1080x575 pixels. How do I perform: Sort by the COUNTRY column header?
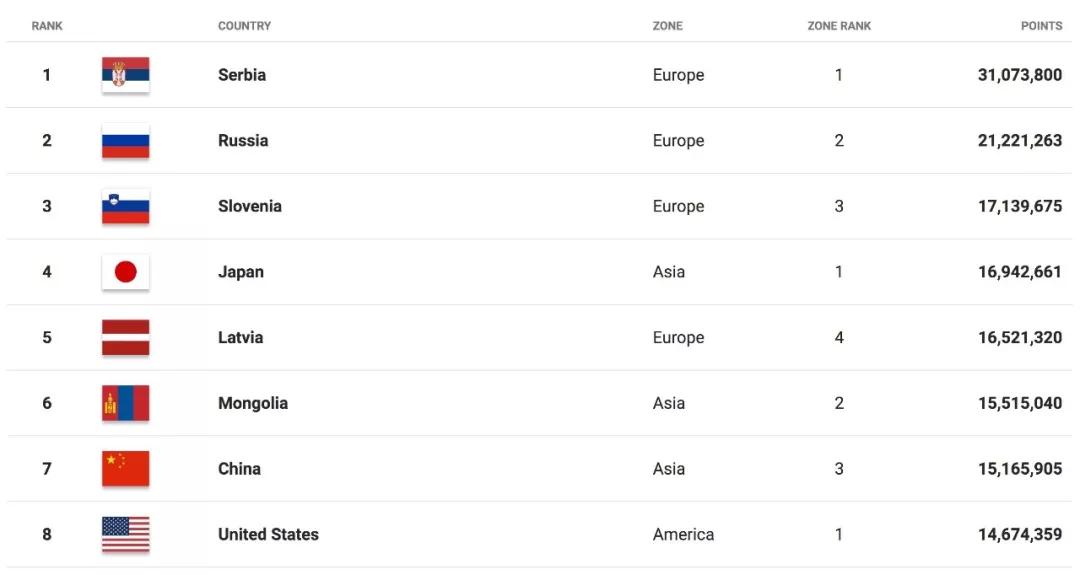coord(244,26)
